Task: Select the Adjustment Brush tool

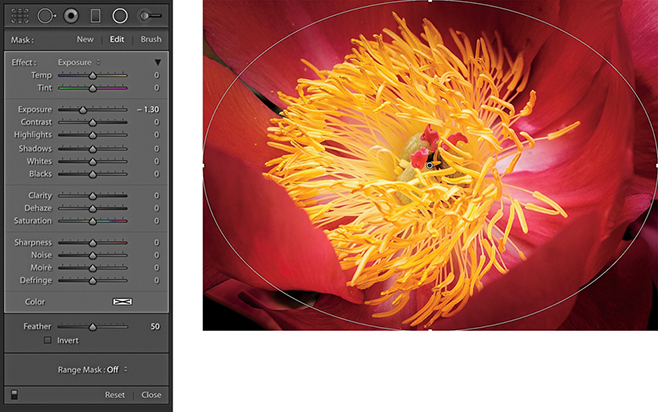Action: pyautogui.click(x=150, y=16)
